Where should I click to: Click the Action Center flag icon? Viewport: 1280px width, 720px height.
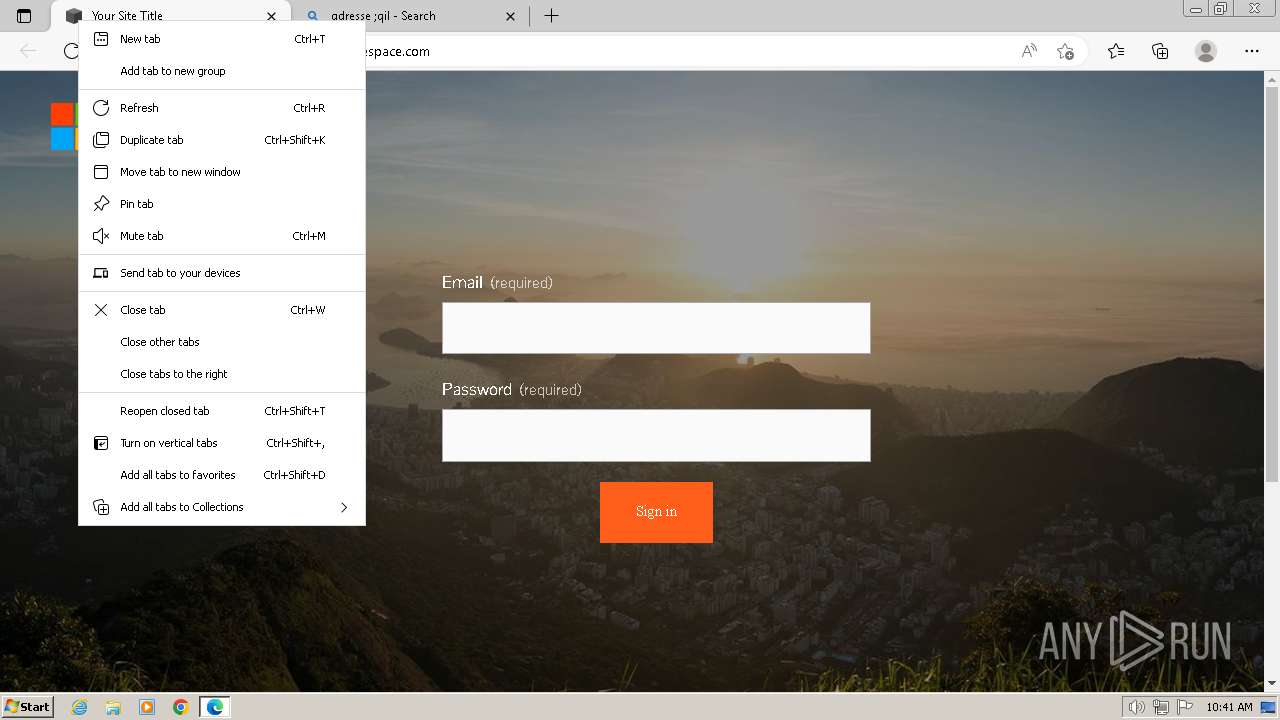pyautogui.click(x=1183, y=707)
